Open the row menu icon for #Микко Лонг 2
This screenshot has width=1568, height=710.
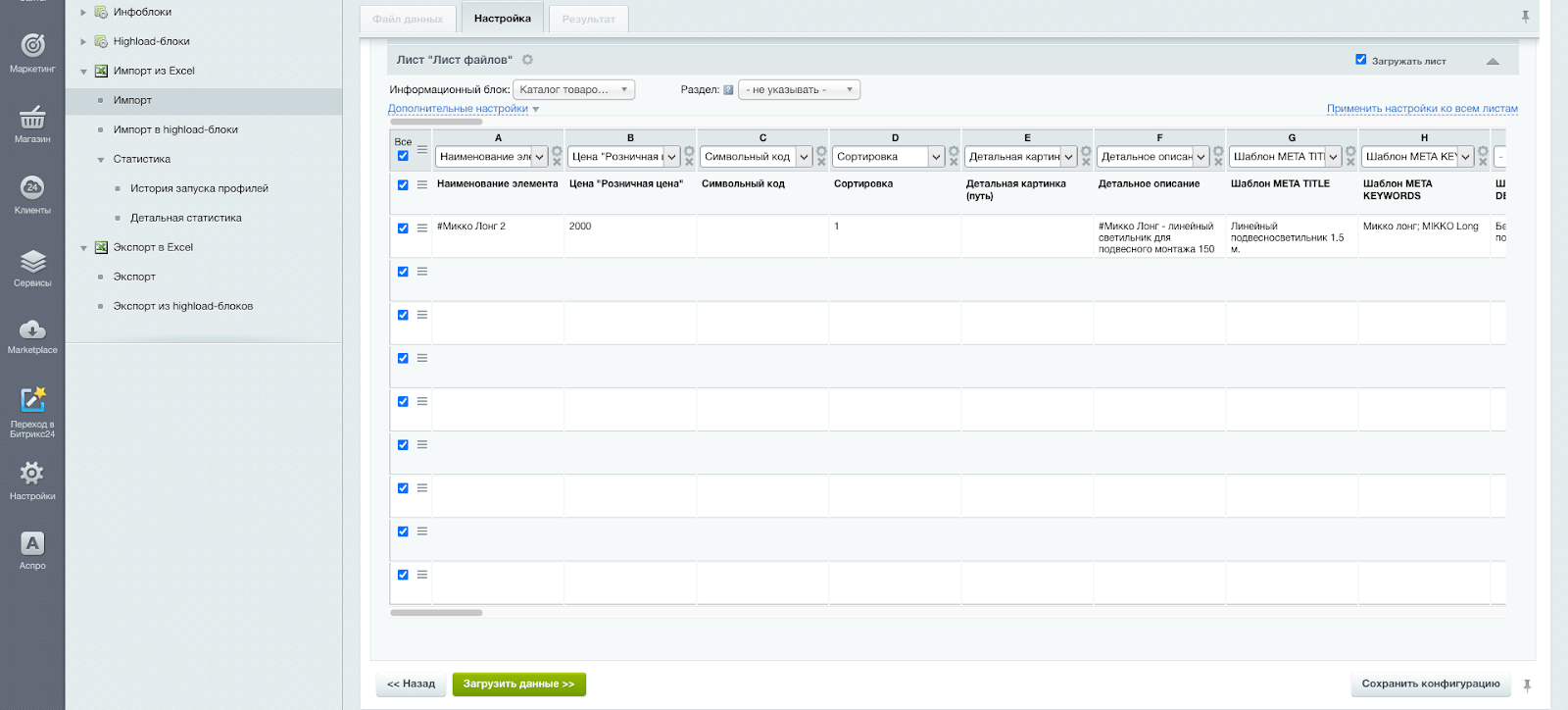[422, 228]
